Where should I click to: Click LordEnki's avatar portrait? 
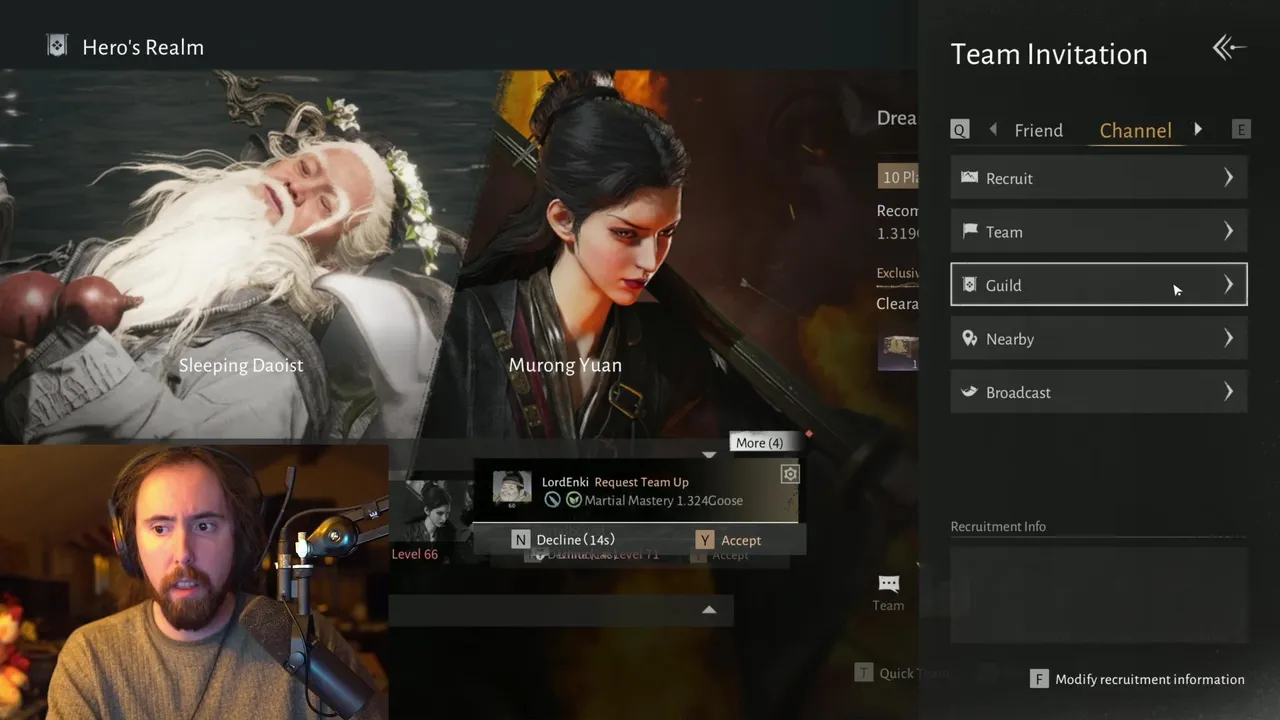512,489
